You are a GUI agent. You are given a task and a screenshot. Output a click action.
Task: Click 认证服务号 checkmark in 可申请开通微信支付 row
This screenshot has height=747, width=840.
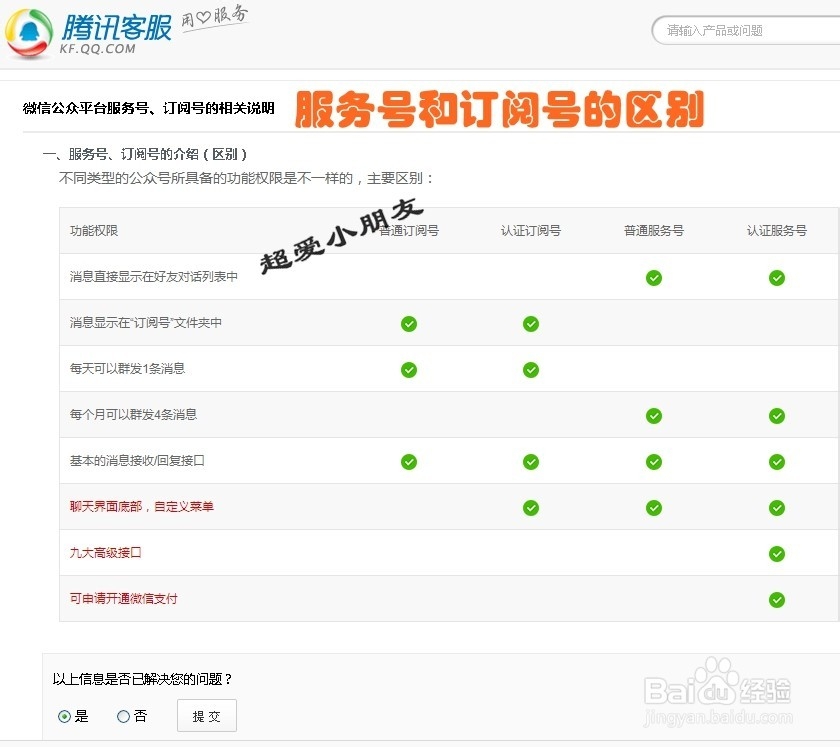pyautogui.click(x=777, y=600)
